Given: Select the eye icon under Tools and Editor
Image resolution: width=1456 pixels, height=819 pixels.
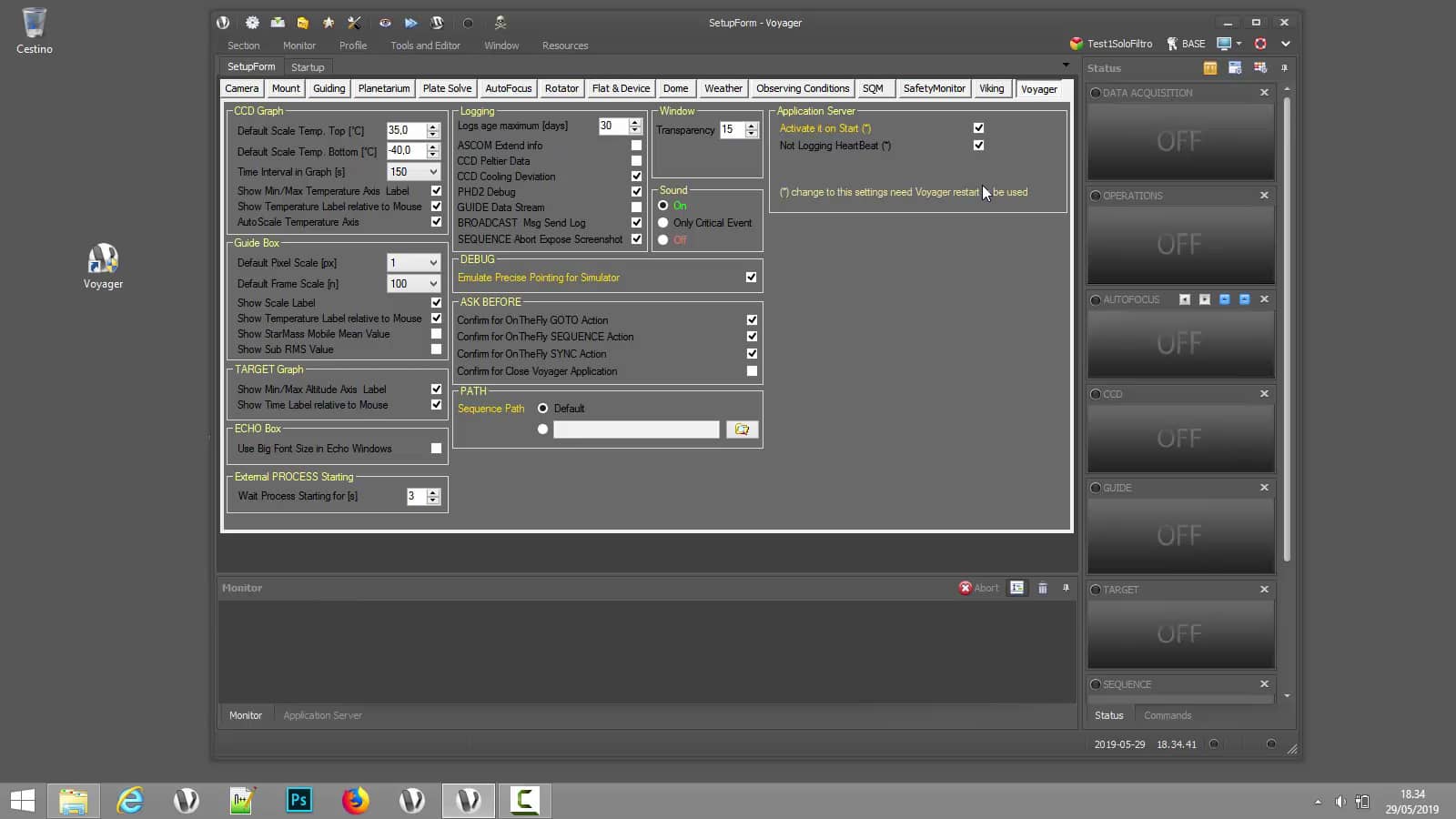Looking at the screenshot, I should (x=385, y=23).
